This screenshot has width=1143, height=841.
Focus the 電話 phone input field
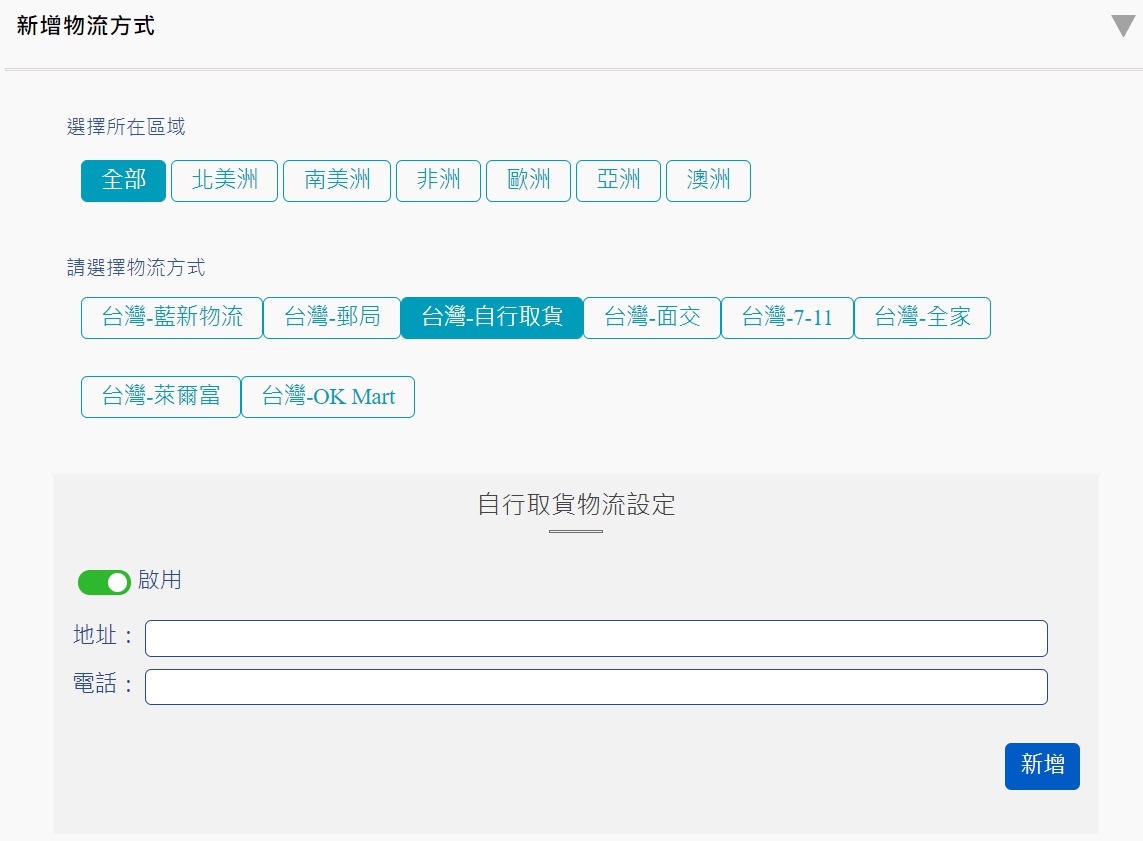tap(596, 687)
